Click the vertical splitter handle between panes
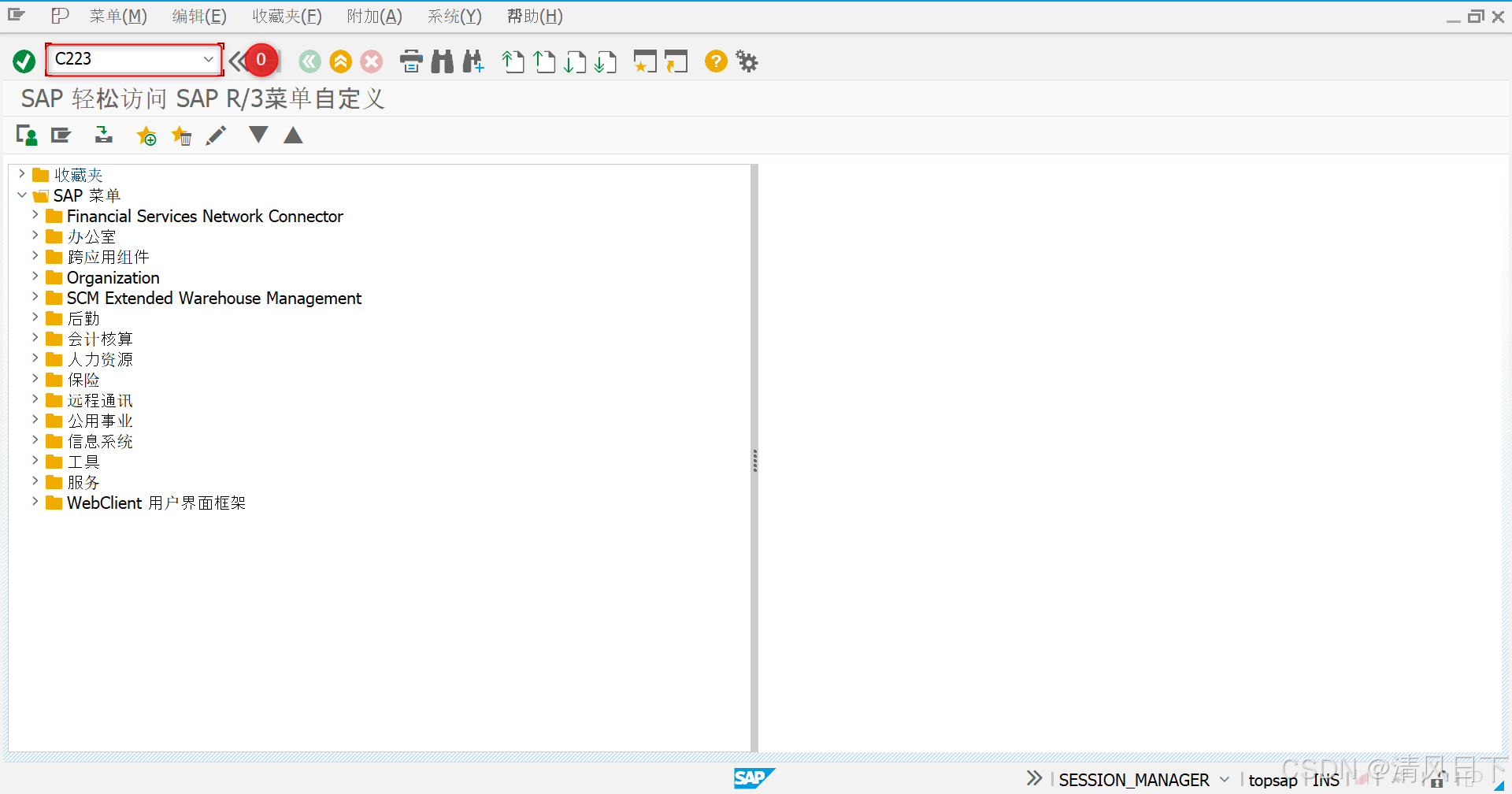 point(754,460)
